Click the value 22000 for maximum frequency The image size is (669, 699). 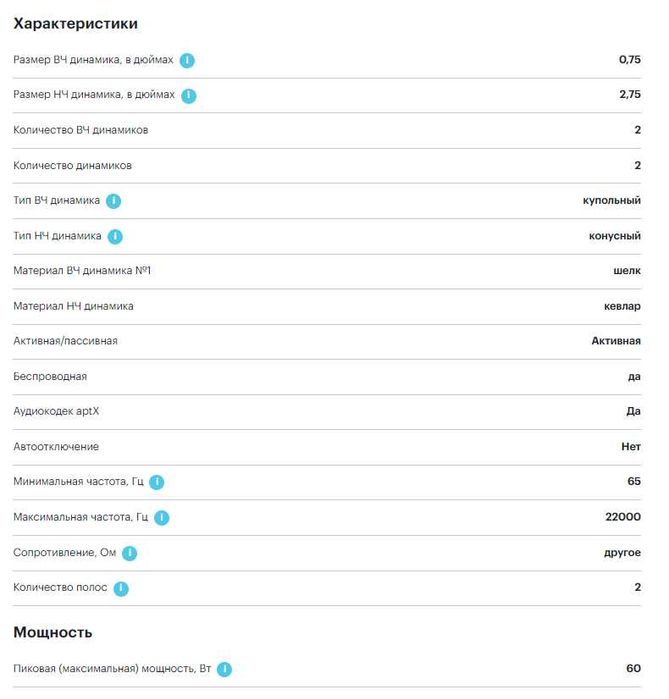click(x=623, y=517)
